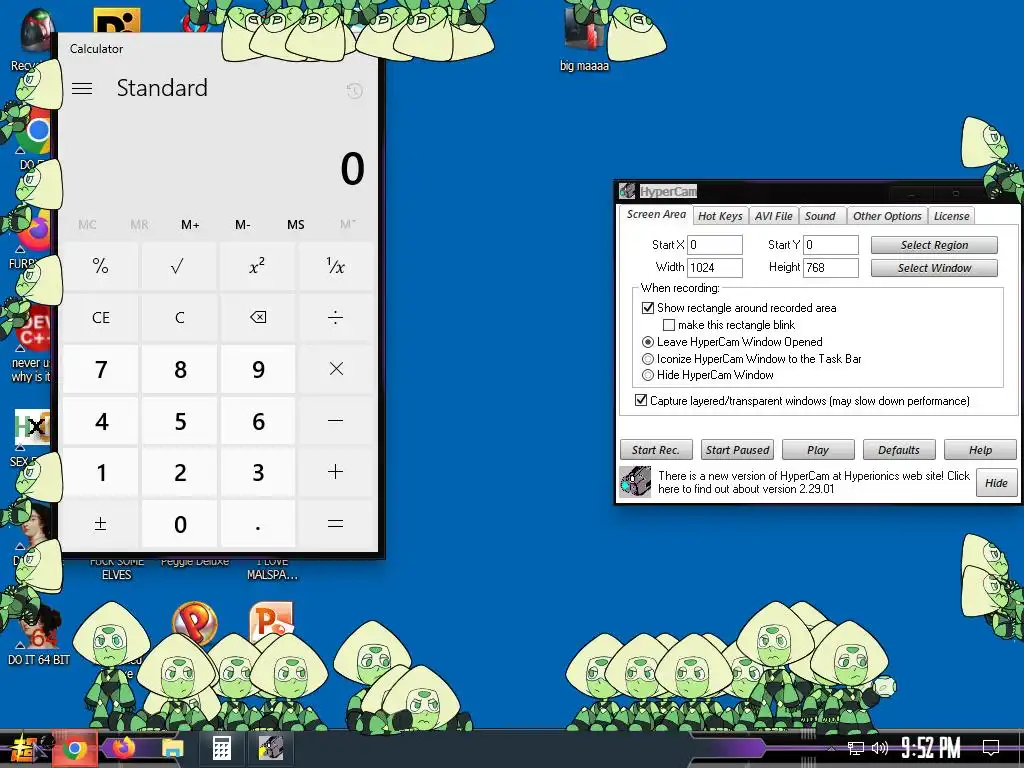Screen dimensions: 1024x768
Task: Switch to the Hot Keys tab
Action: tap(720, 216)
